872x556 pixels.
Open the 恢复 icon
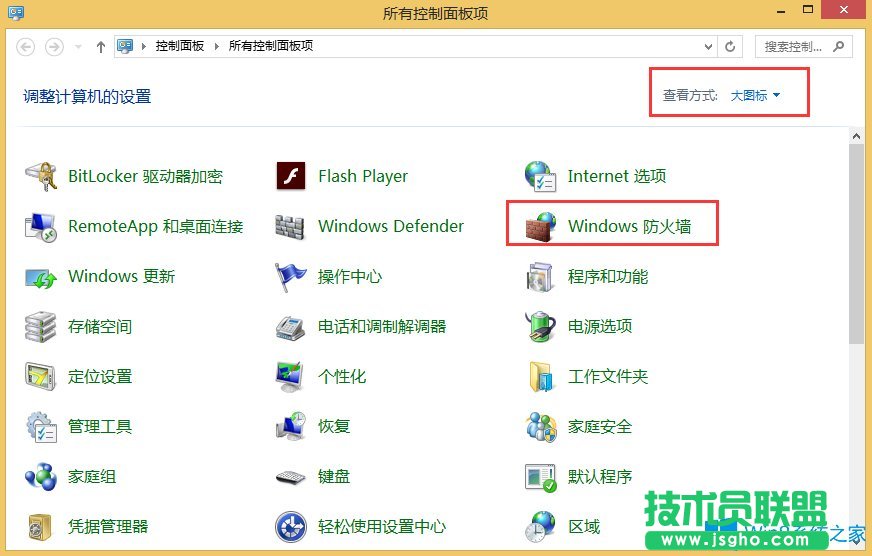click(x=290, y=427)
